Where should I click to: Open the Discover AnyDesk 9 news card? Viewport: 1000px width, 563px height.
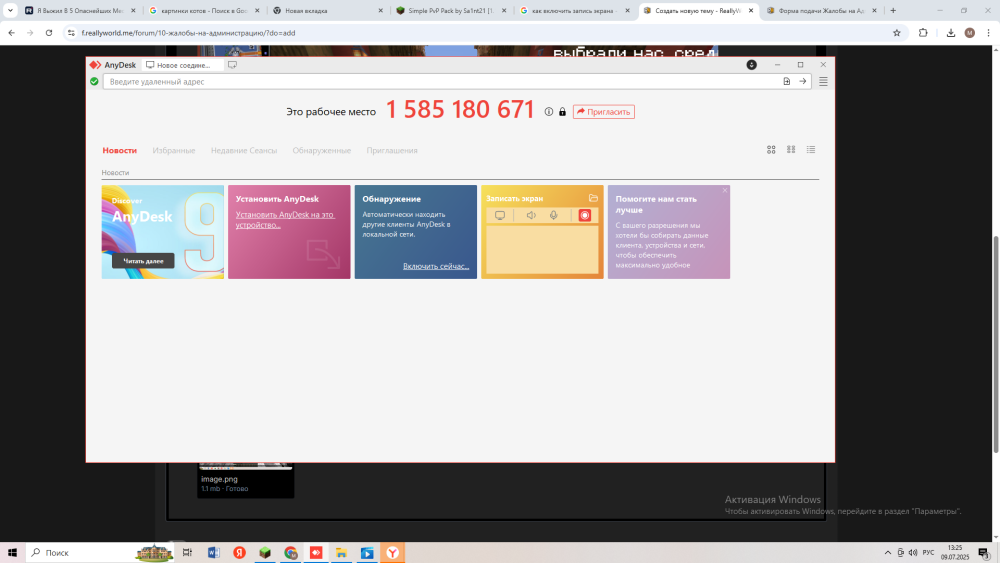pos(163,232)
